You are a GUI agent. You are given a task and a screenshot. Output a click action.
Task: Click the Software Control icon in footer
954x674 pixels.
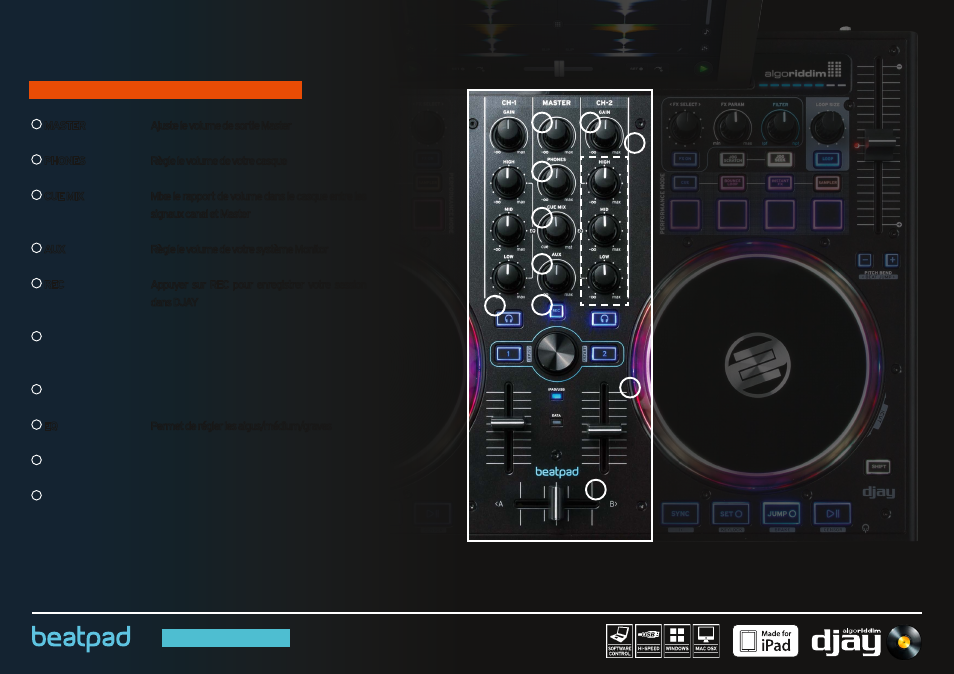(619, 641)
